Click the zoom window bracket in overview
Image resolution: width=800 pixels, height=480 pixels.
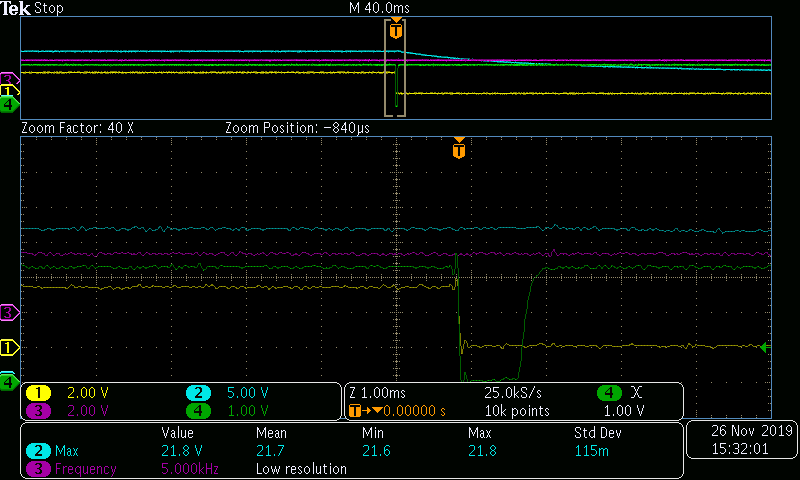click(395, 69)
